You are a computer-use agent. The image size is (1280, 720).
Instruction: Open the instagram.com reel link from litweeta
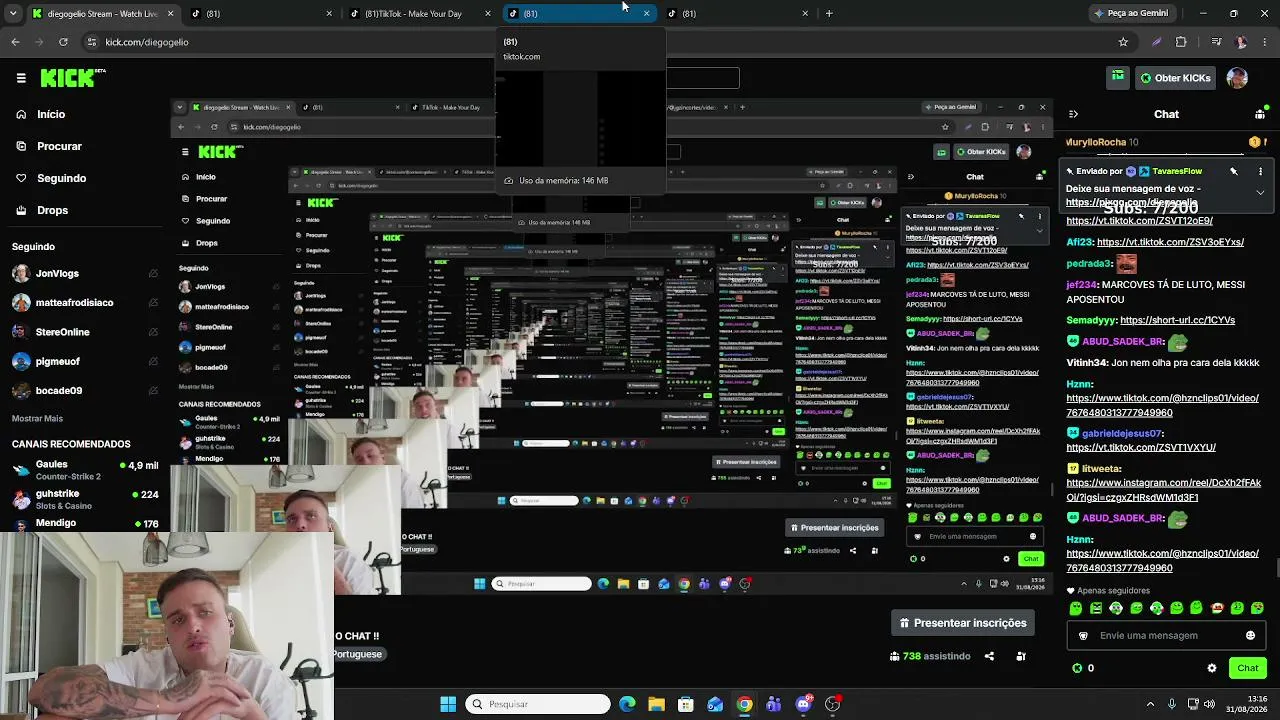point(1163,490)
